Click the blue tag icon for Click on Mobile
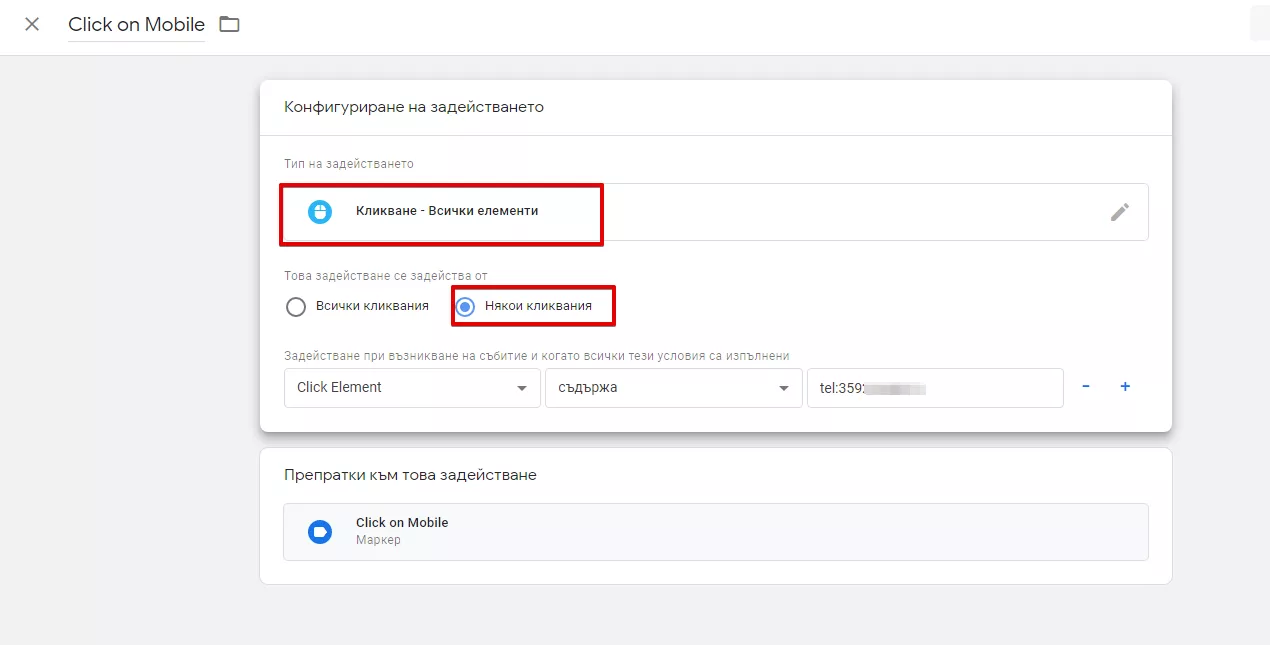Screen dimensions: 1270x645 tap(320, 532)
